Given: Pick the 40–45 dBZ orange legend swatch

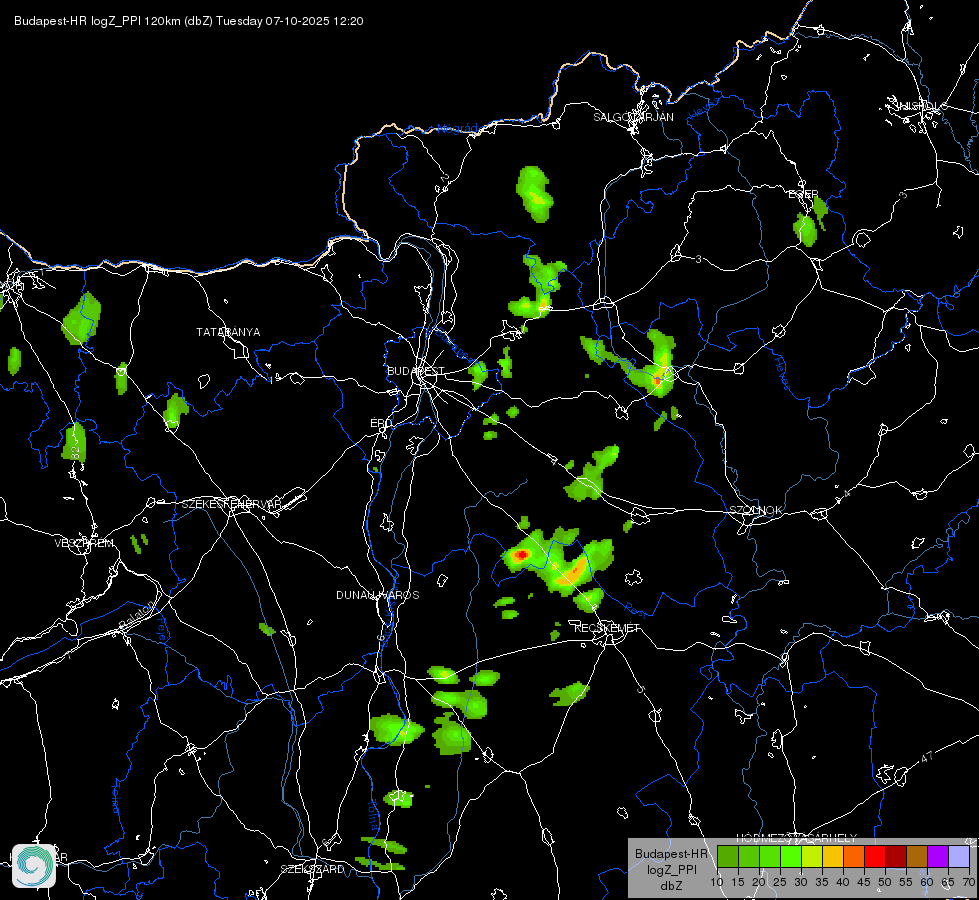Looking at the screenshot, I should 854,856.
